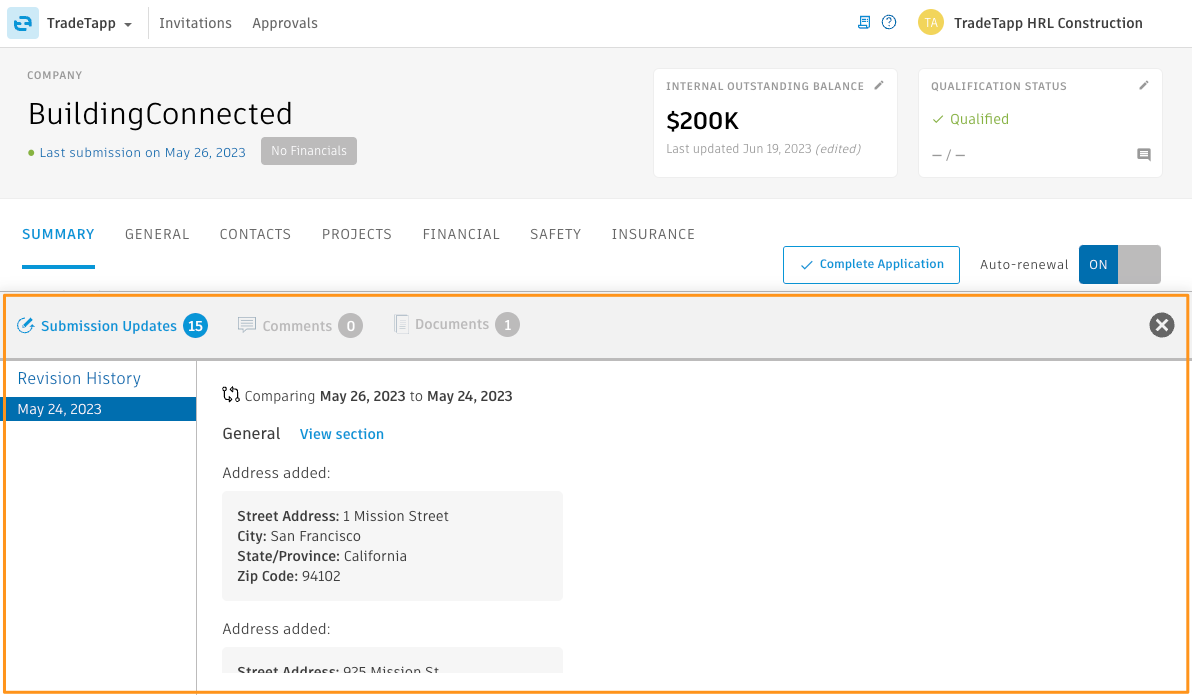The height and width of the screenshot is (695, 1192).
Task: Click the Last updated Jun 19, 2023 text
Action: (x=763, y=149)
